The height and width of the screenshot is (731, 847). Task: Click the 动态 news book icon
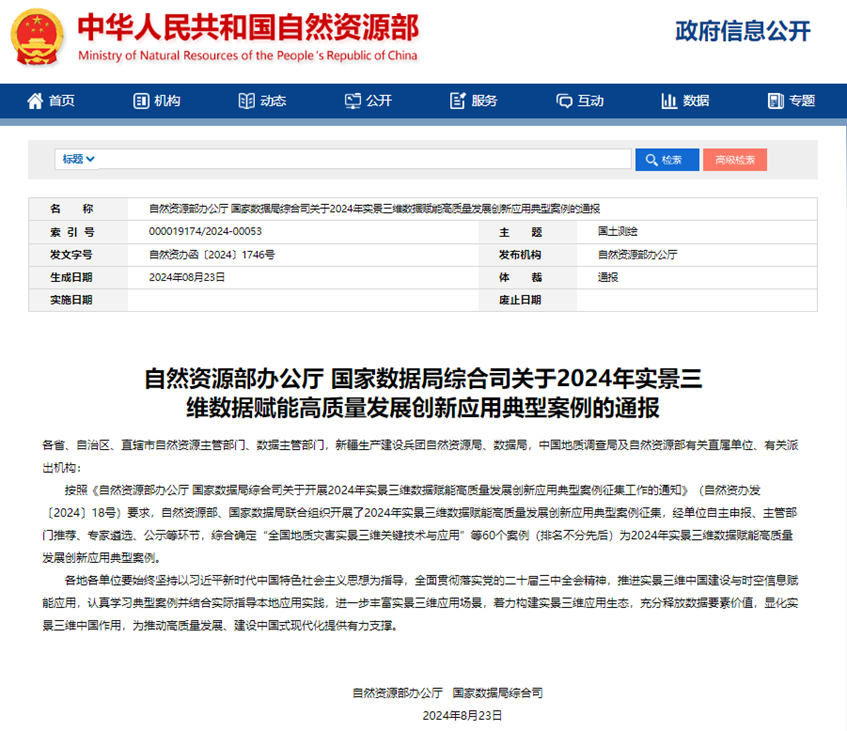point(246,101)
